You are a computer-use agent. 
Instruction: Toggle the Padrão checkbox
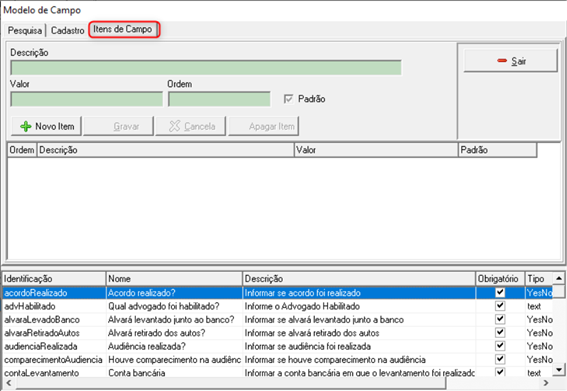pyautogui.click(x=288, y=99)
